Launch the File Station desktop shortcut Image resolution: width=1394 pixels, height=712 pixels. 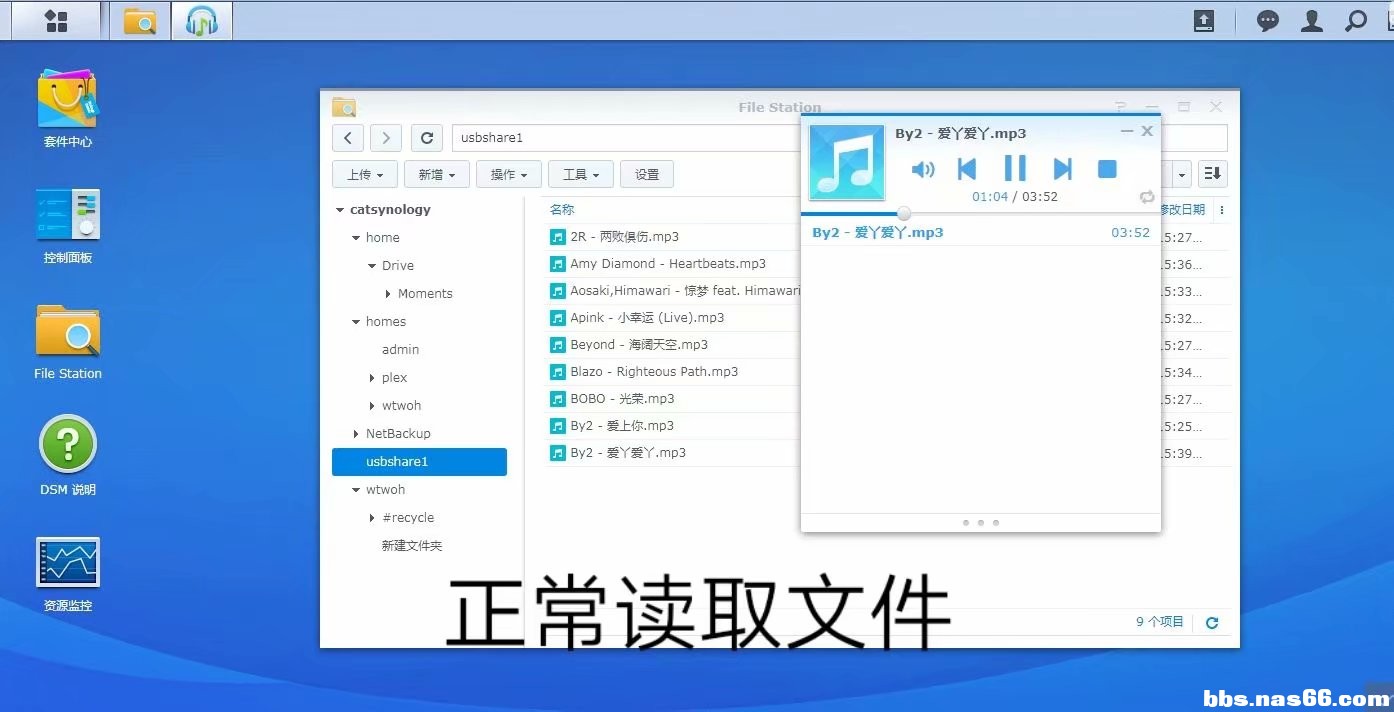68,341
